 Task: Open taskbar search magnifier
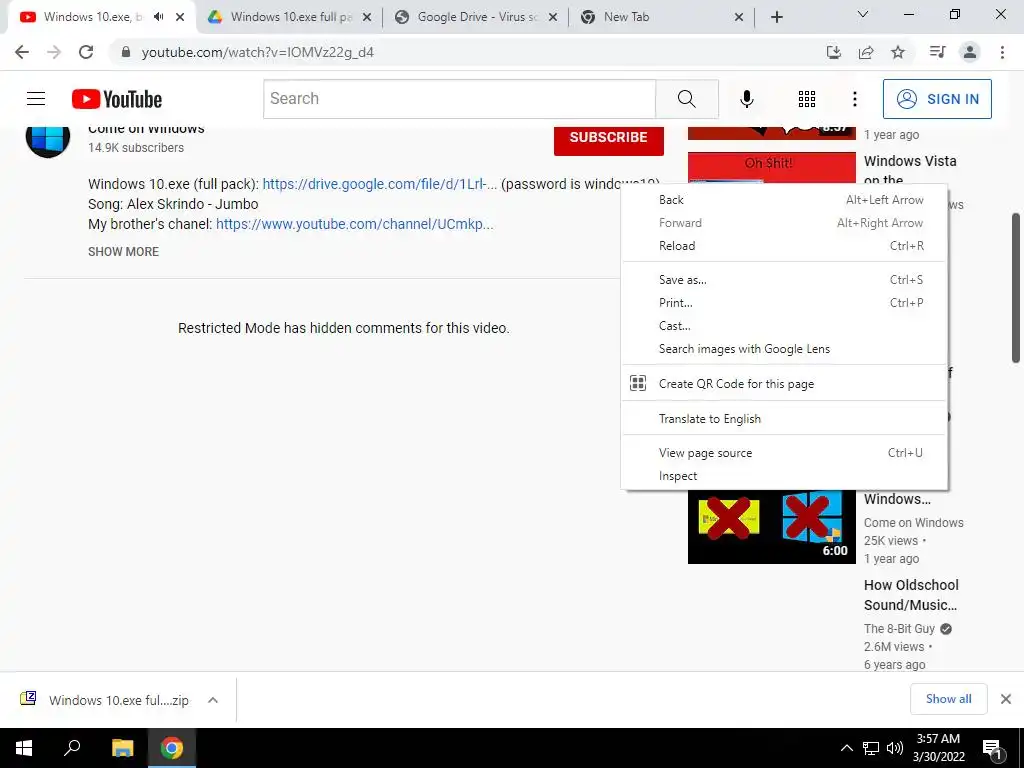[x=72, y=747]
